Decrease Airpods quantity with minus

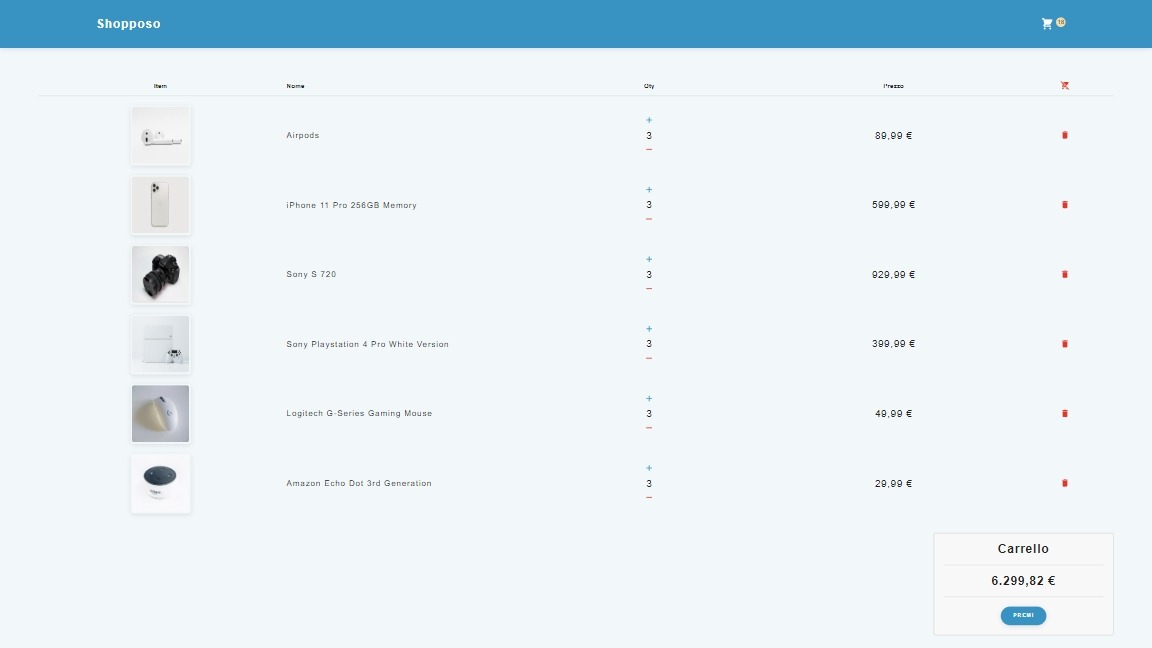click(649, 150)
